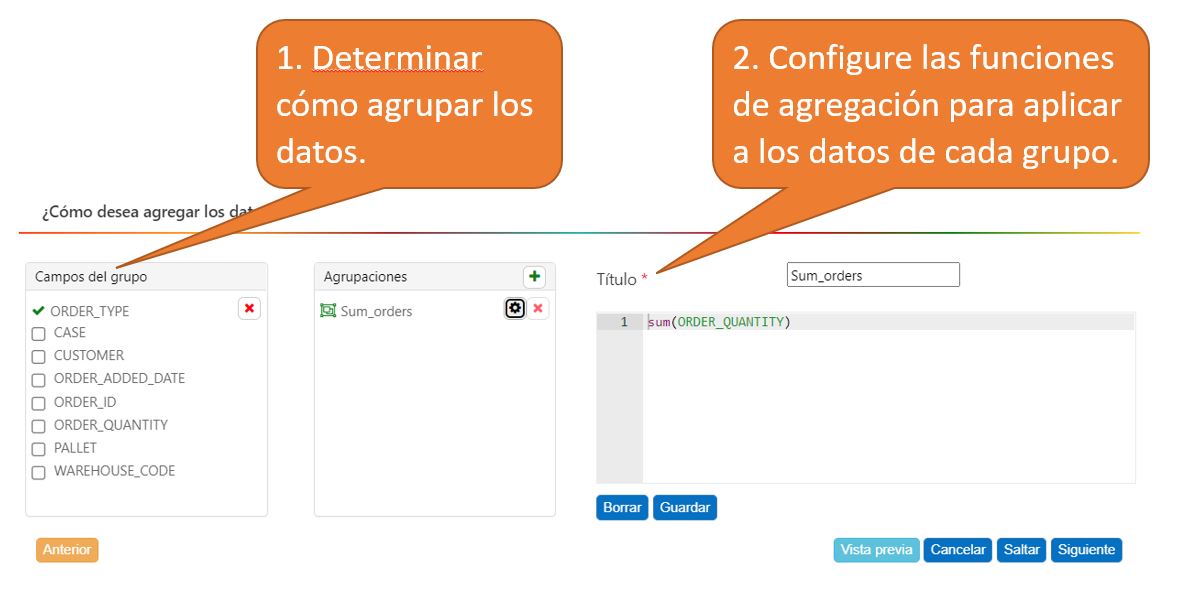Tick the ORDER_ADDED_DATE checkbox
The width and height of the screenshot is (1177, 597).
[39, 380]
